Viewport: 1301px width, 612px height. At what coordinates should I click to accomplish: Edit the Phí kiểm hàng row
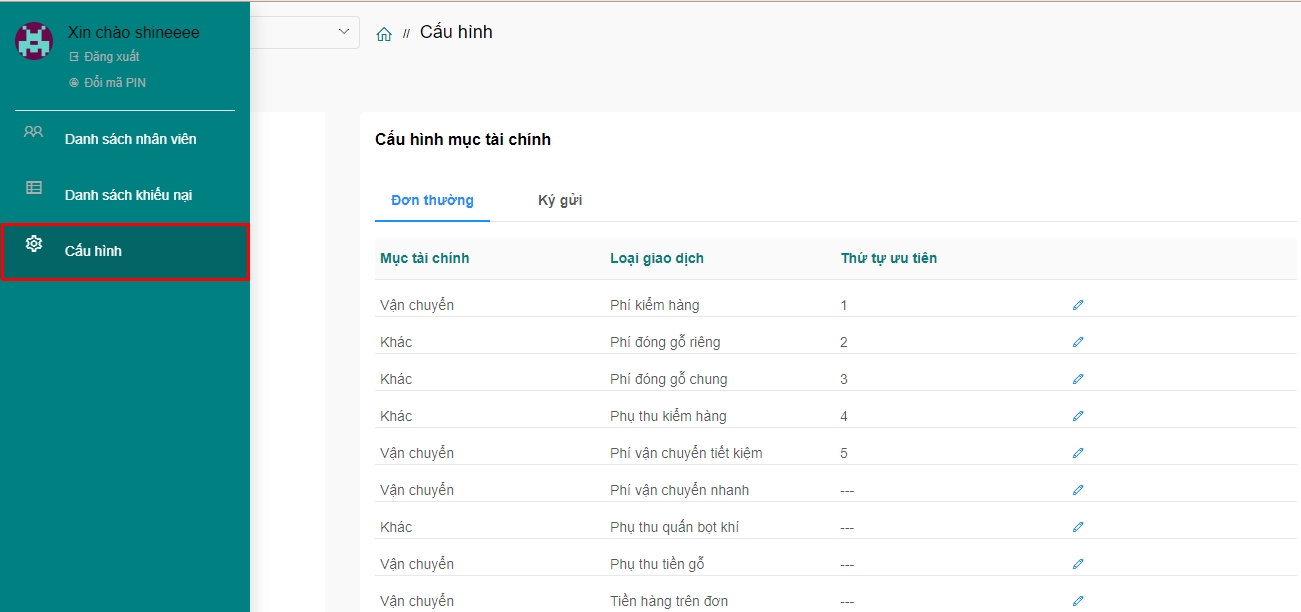click(x=1078, y=305)
